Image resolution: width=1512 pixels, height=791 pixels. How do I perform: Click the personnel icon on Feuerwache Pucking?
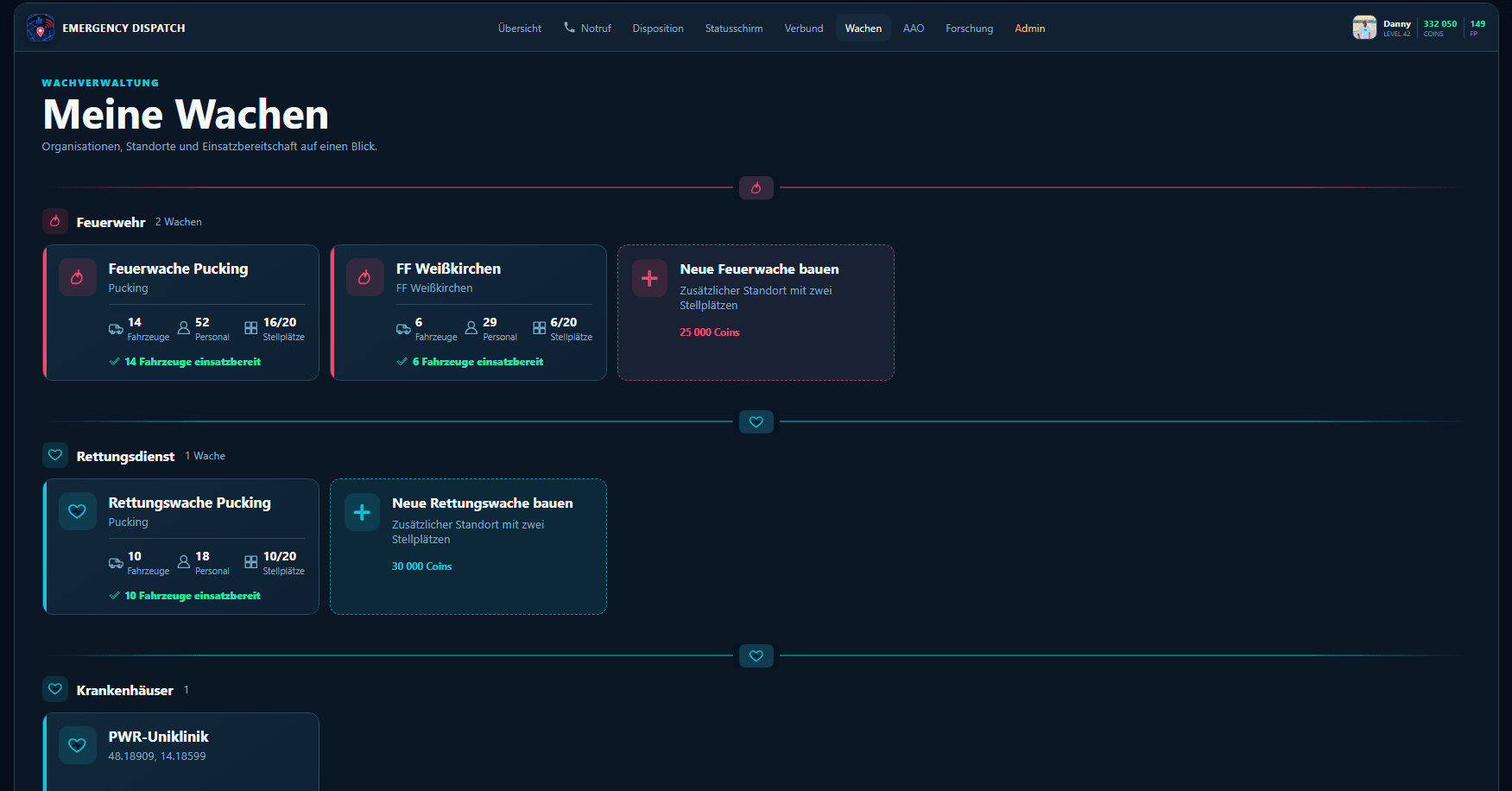[x=184, y=328]
